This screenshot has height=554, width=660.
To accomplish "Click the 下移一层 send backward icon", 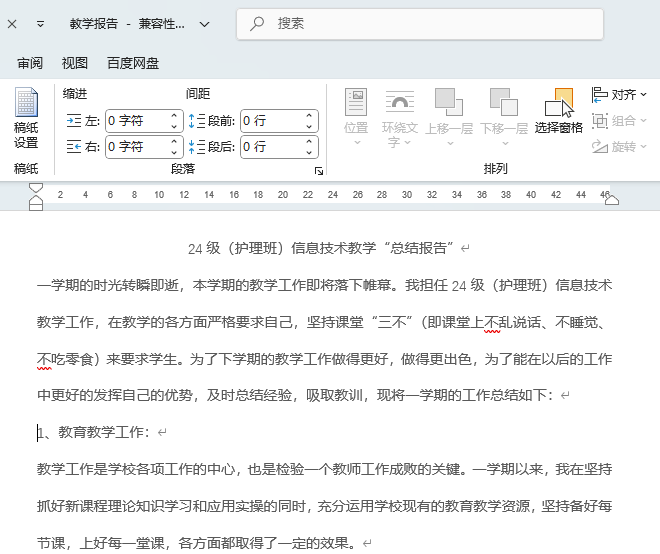I will click(504, 102).
